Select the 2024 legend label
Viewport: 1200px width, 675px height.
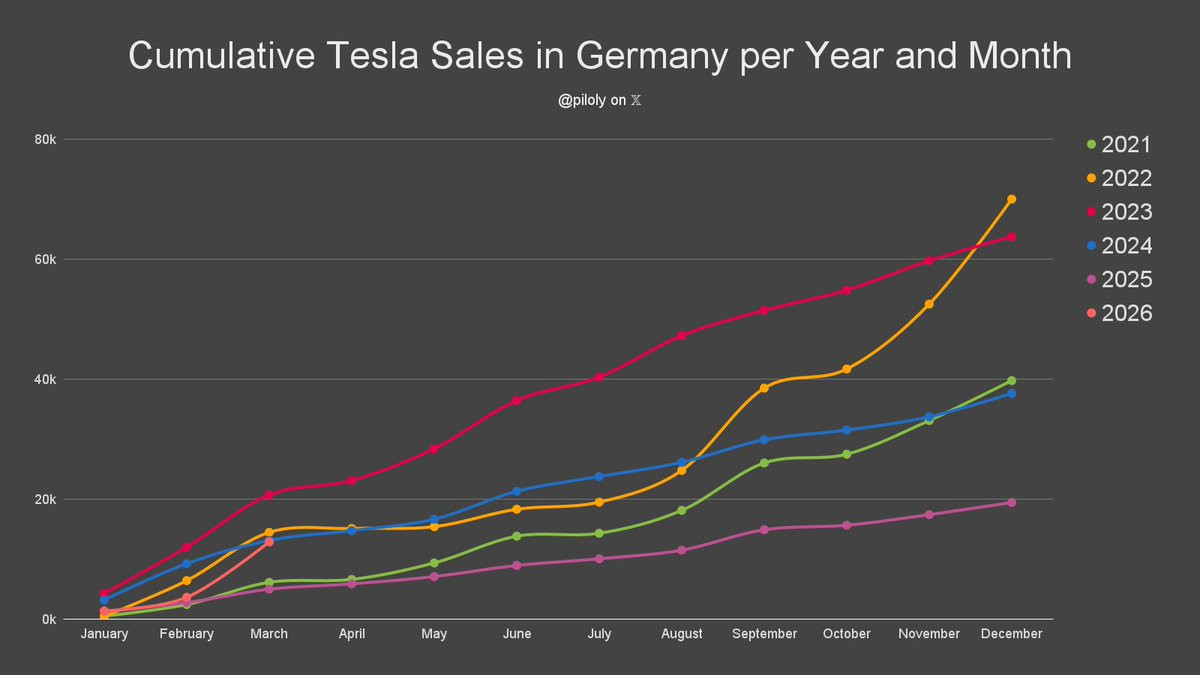pos(1126,246)
